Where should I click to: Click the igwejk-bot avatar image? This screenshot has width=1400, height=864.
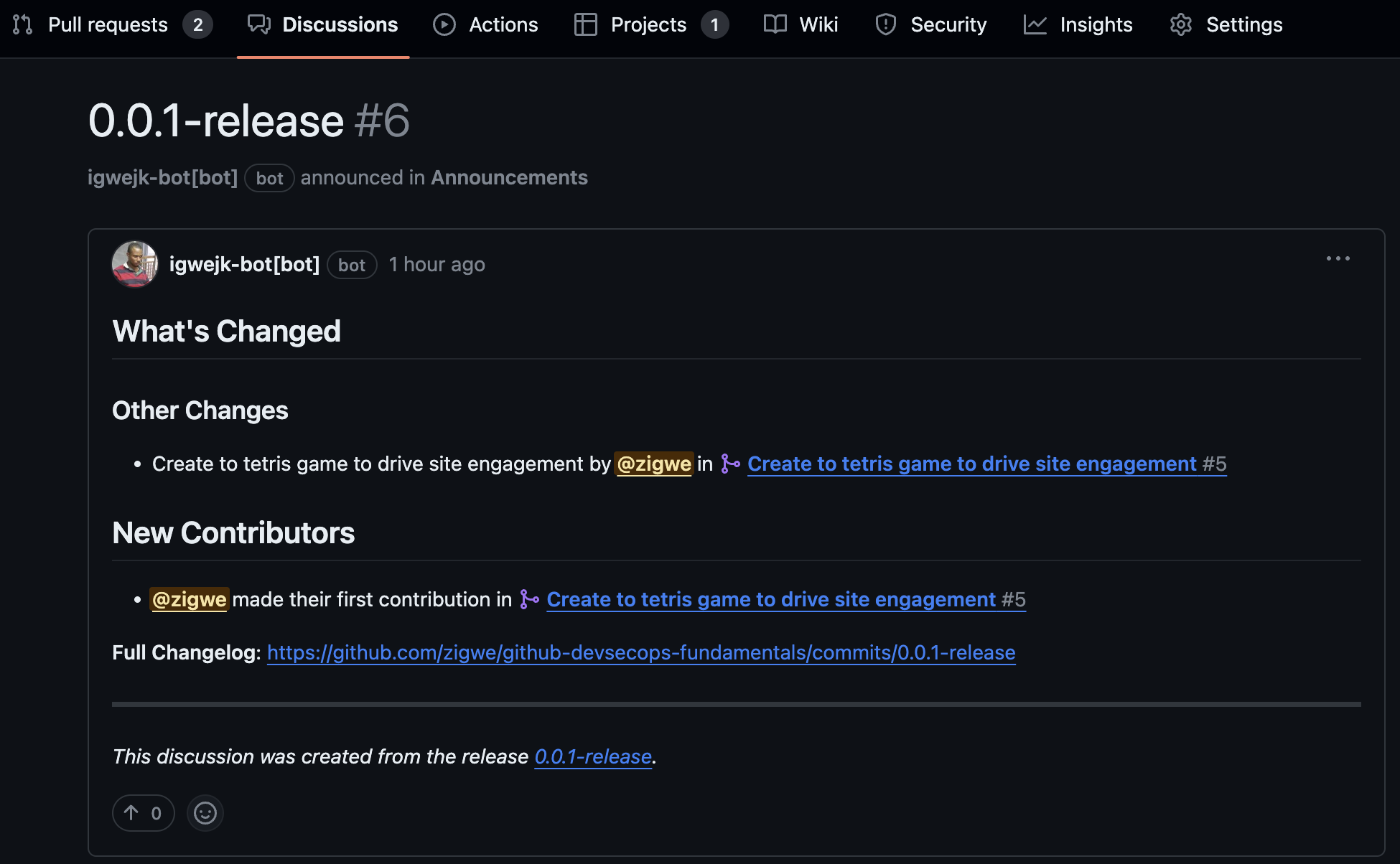(x=135, y=264)
